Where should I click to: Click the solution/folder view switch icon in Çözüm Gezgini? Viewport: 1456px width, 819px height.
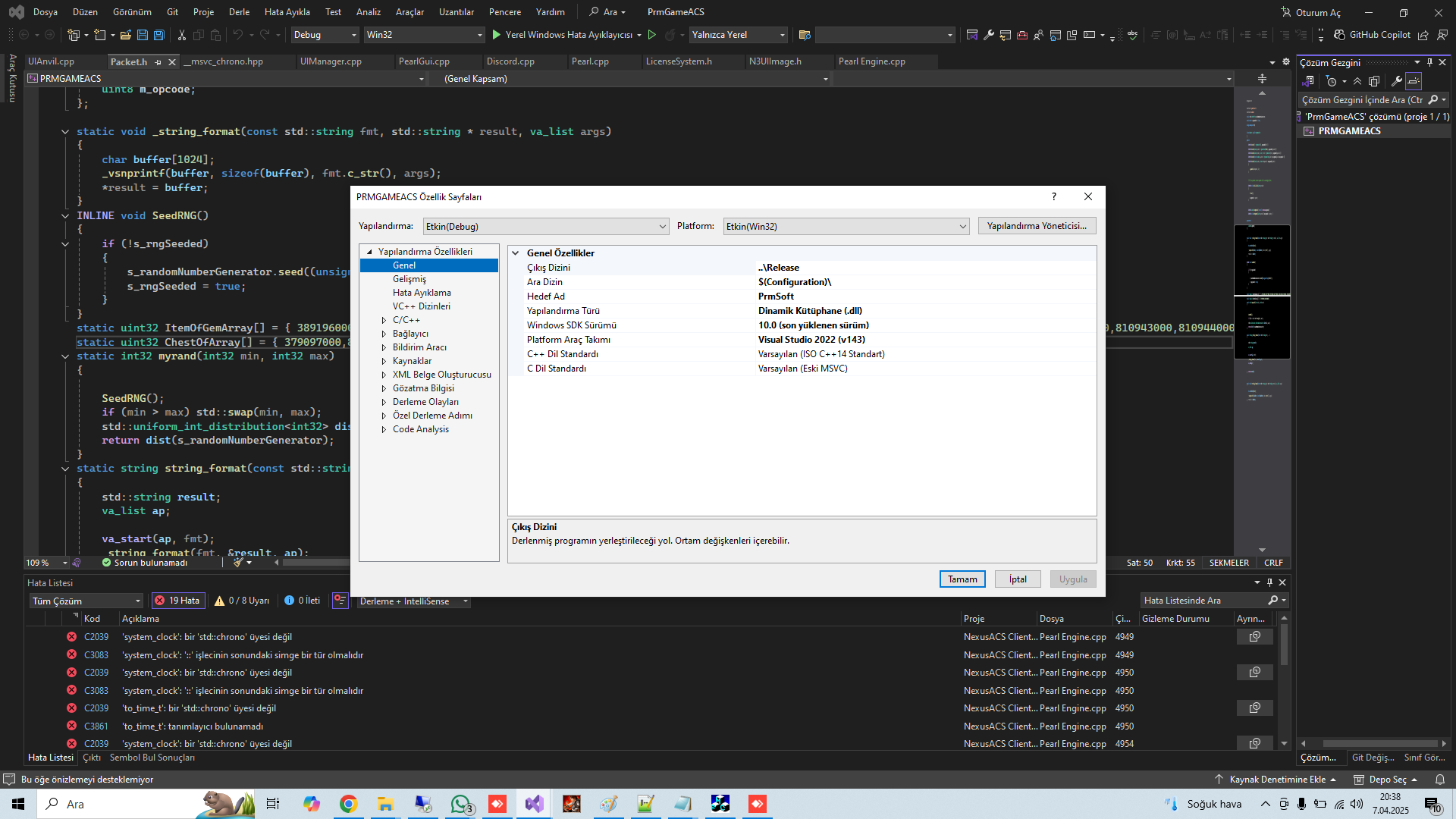click(1309, 81)
